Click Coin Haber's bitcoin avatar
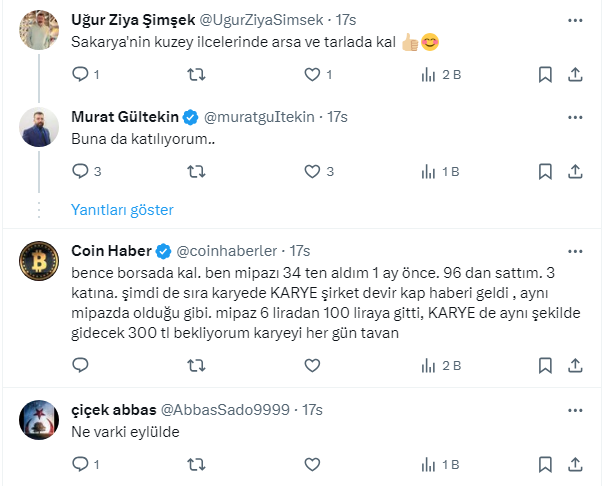607x486 pixels. (x=39, y=260)
